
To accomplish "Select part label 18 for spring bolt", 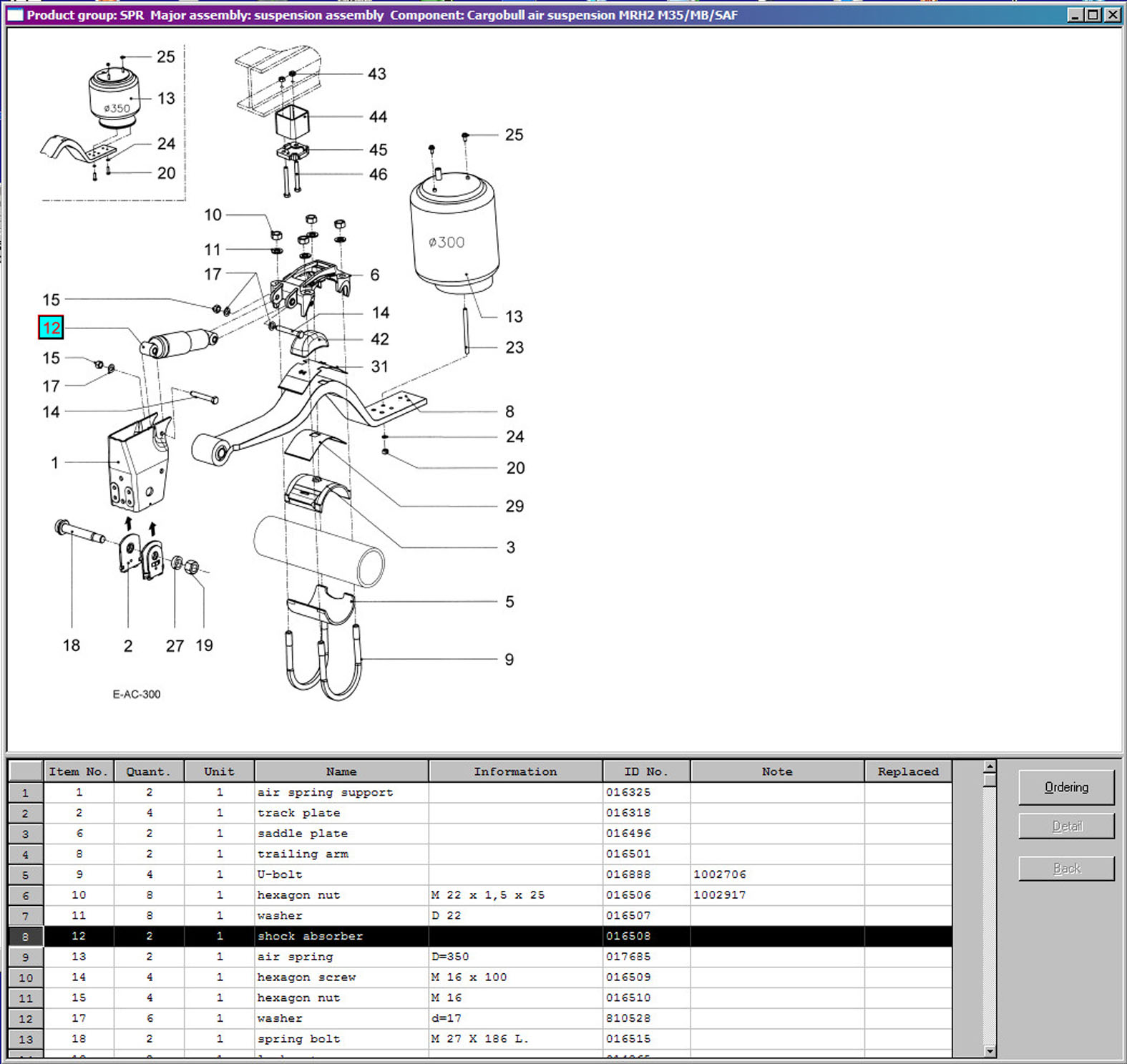I will click(71, 645).
